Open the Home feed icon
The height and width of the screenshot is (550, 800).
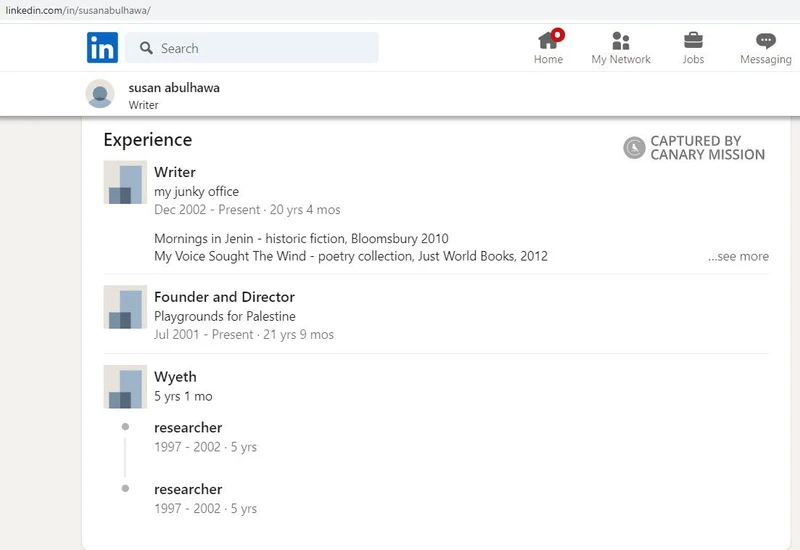coord(548,41)
